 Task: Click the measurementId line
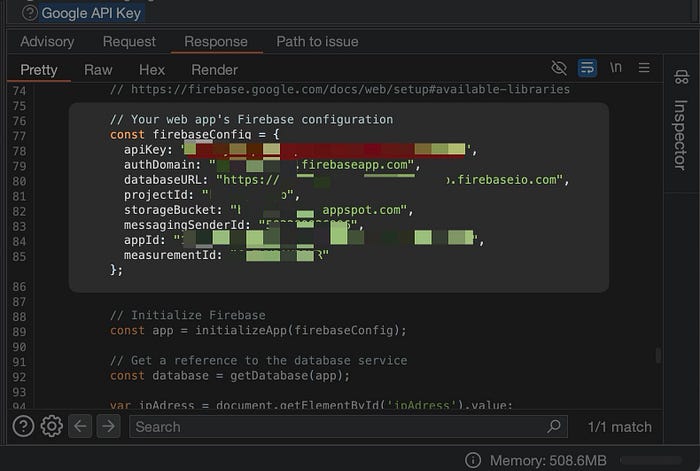coord(226,255)
